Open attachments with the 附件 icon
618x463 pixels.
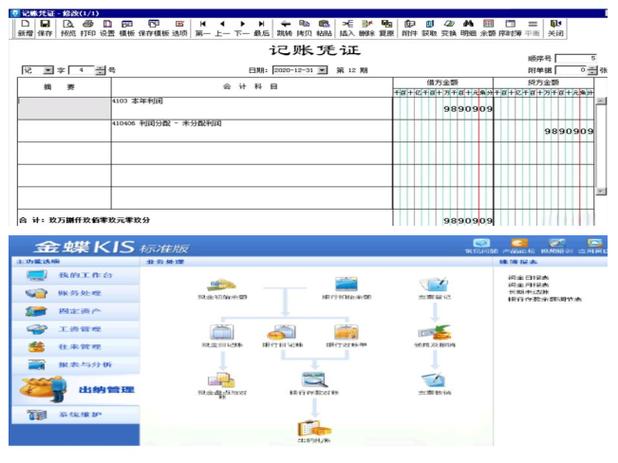410,28
